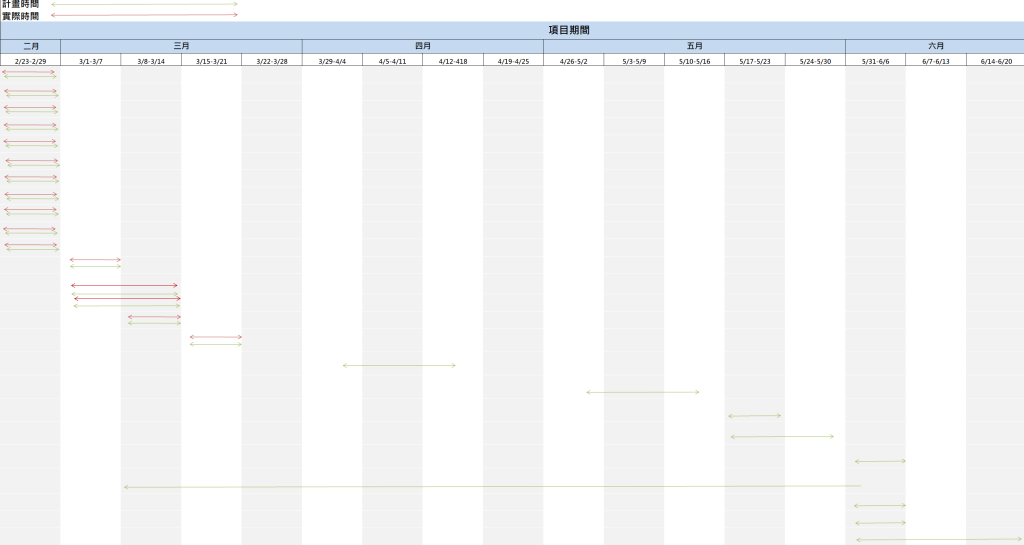The image size is (1024, 545).
Task: Click the 計畫時間 legend label
Action: (x=20, y=4)
